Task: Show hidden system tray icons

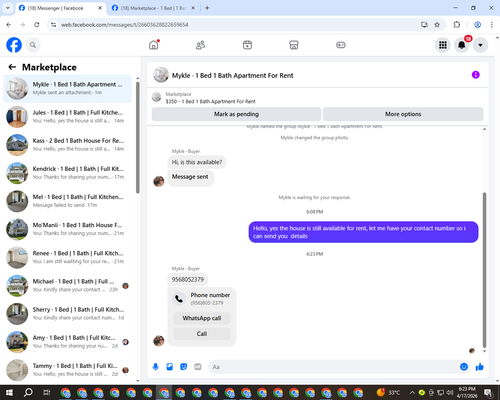Action: point(412,393)
